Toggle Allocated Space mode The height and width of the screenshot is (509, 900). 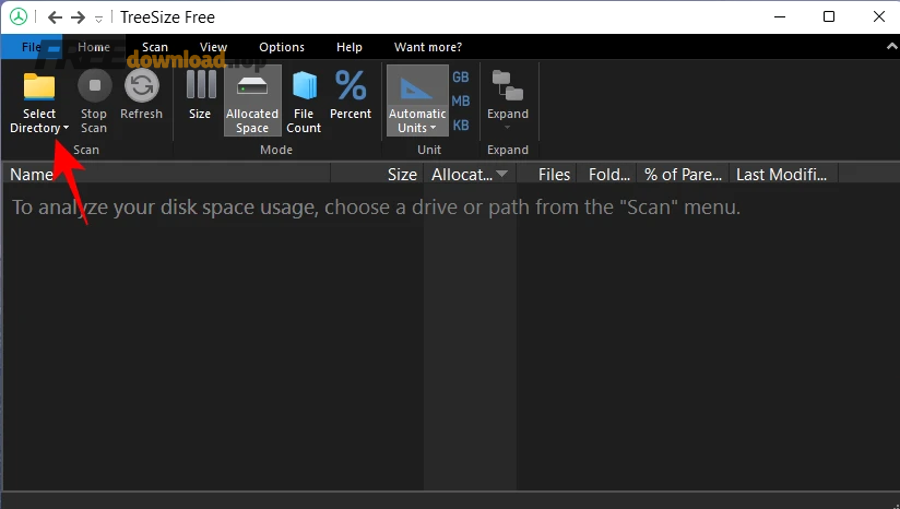coord(253,101)
